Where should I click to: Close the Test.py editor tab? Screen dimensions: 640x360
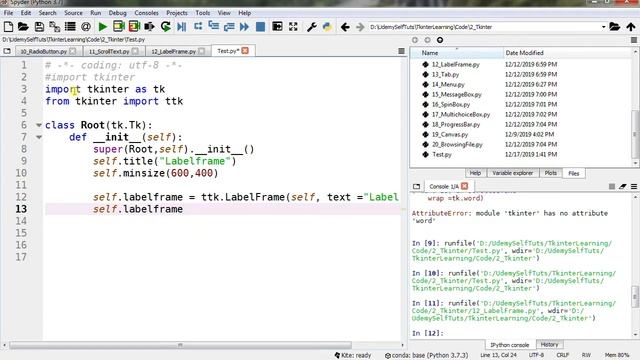245,51
